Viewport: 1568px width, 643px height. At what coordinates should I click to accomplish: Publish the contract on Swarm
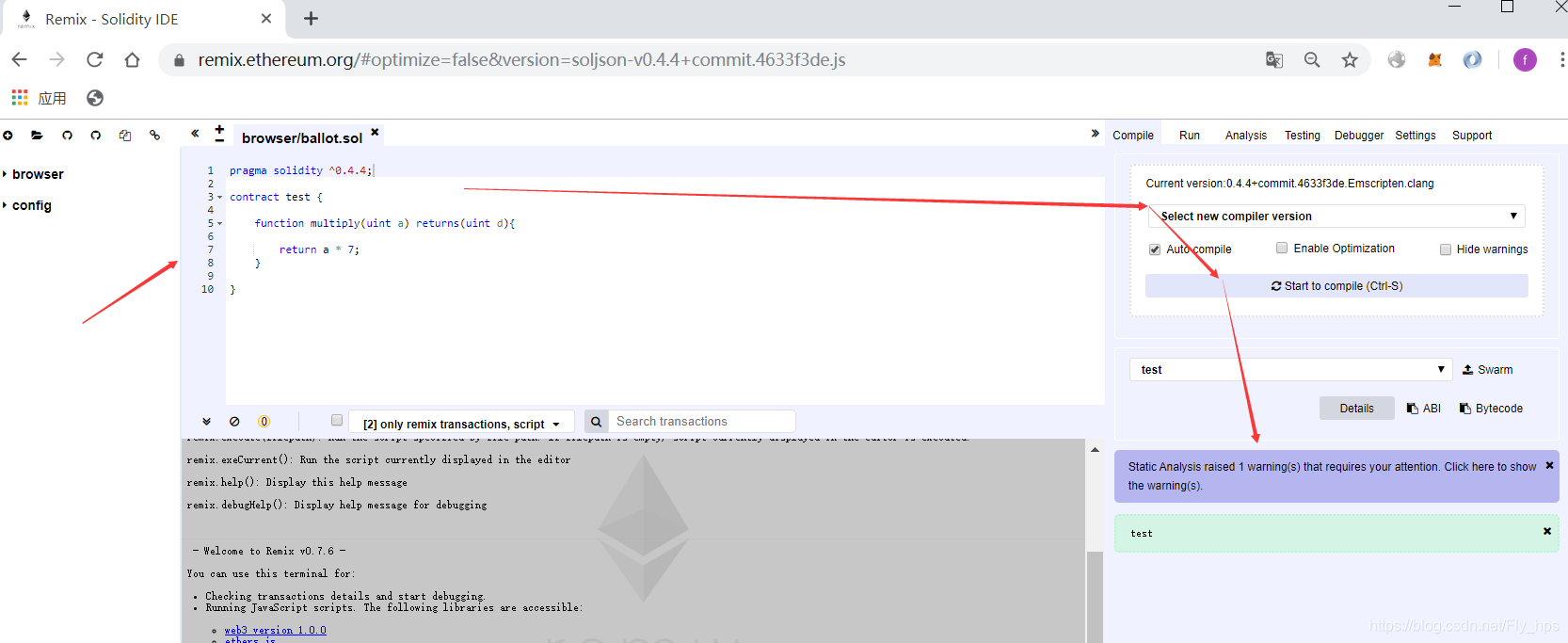[x=1487, y=370]
